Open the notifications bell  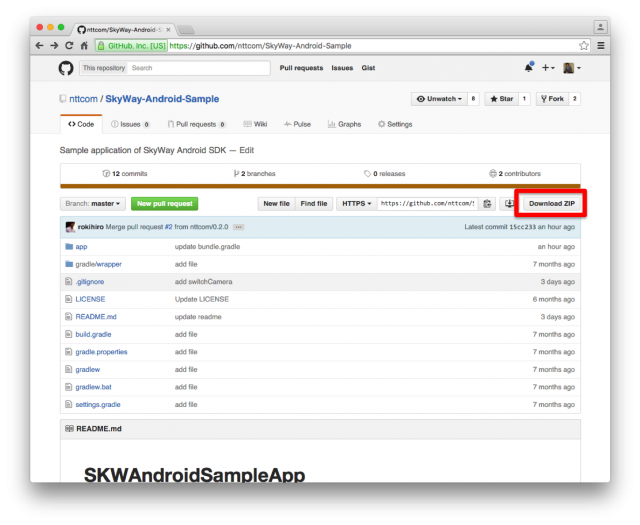528,68
